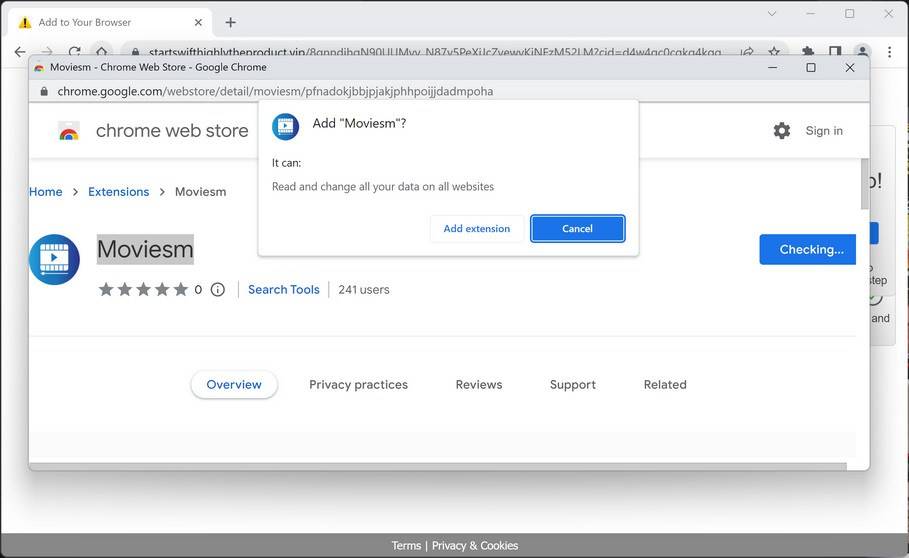Click the back arrow in the main browser
This screenshot has height=558, width=909.
click(20, 52)
